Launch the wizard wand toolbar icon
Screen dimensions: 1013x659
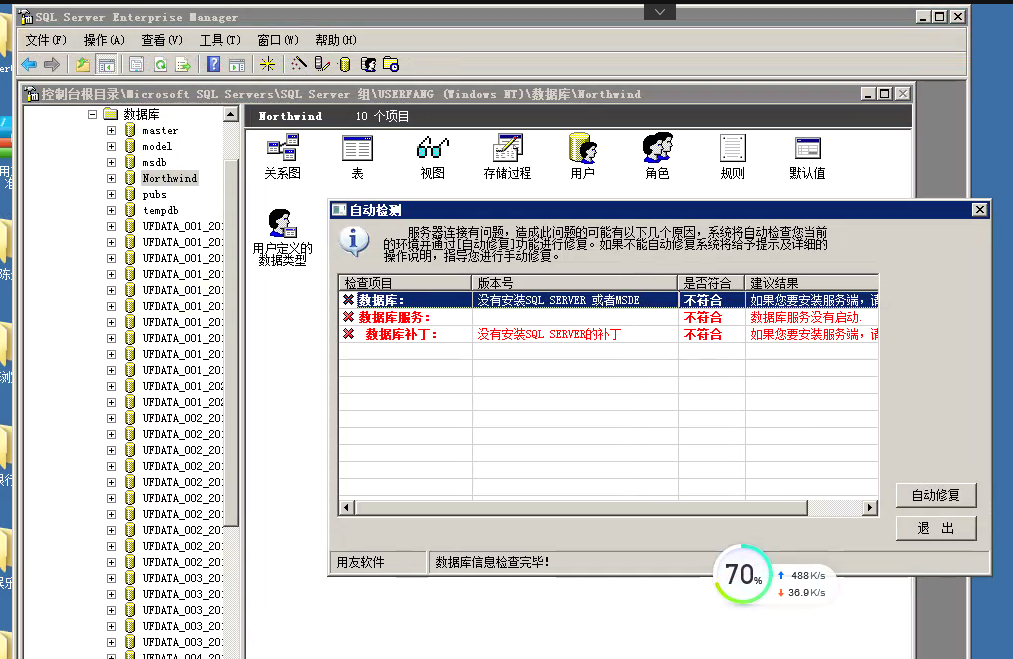pos(298,64)
